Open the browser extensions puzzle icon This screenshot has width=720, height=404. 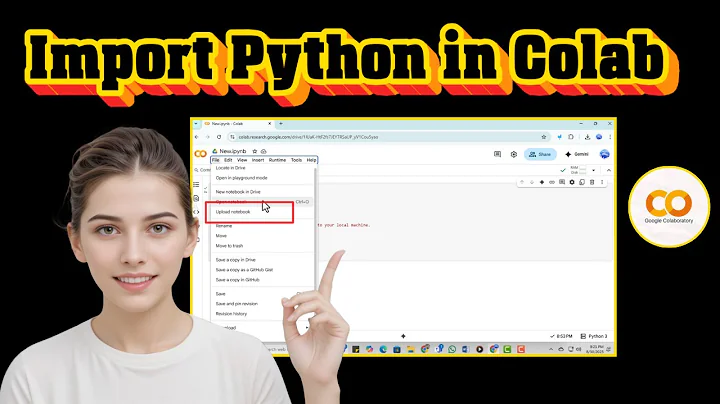coord(571,137)
